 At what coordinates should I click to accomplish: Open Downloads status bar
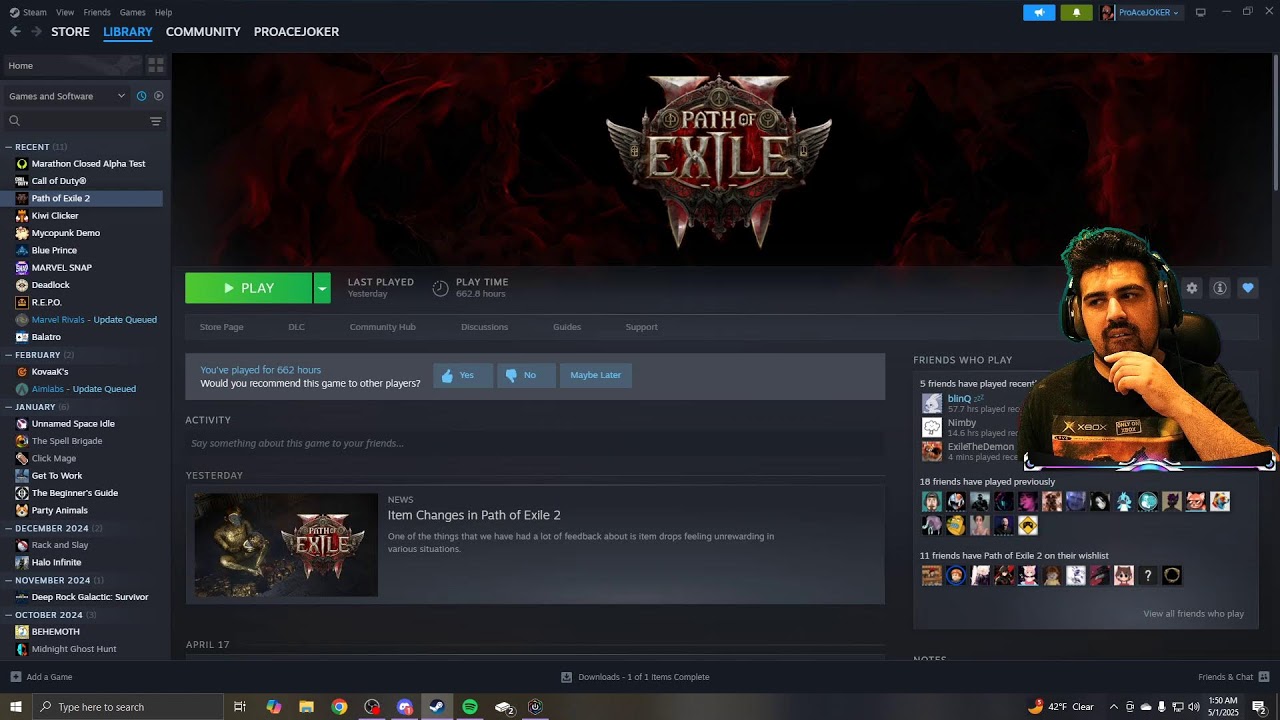[635, 677]
